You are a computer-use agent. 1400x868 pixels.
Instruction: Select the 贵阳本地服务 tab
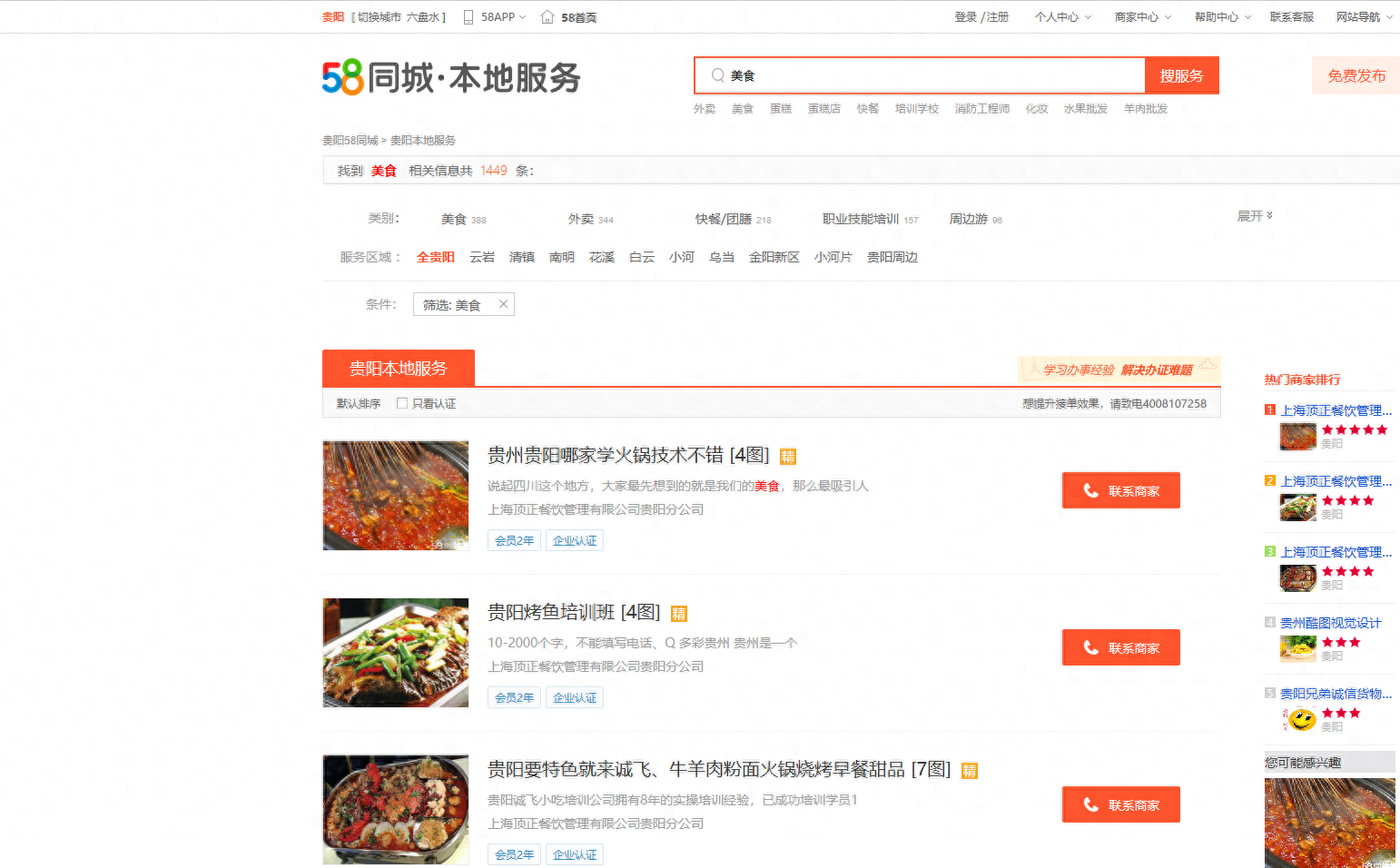(399, 369)
